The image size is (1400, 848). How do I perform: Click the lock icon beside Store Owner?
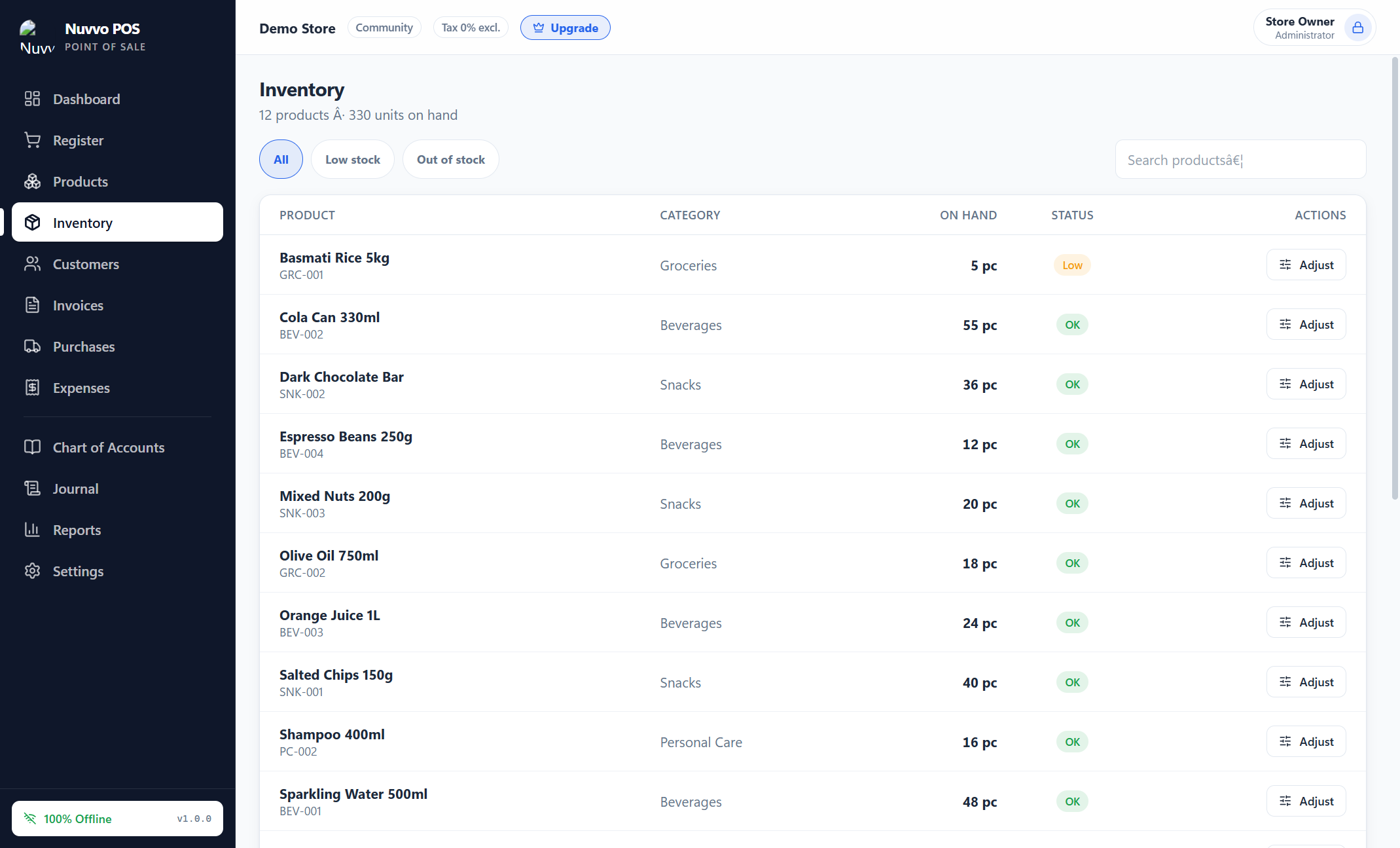(1357, 28)
